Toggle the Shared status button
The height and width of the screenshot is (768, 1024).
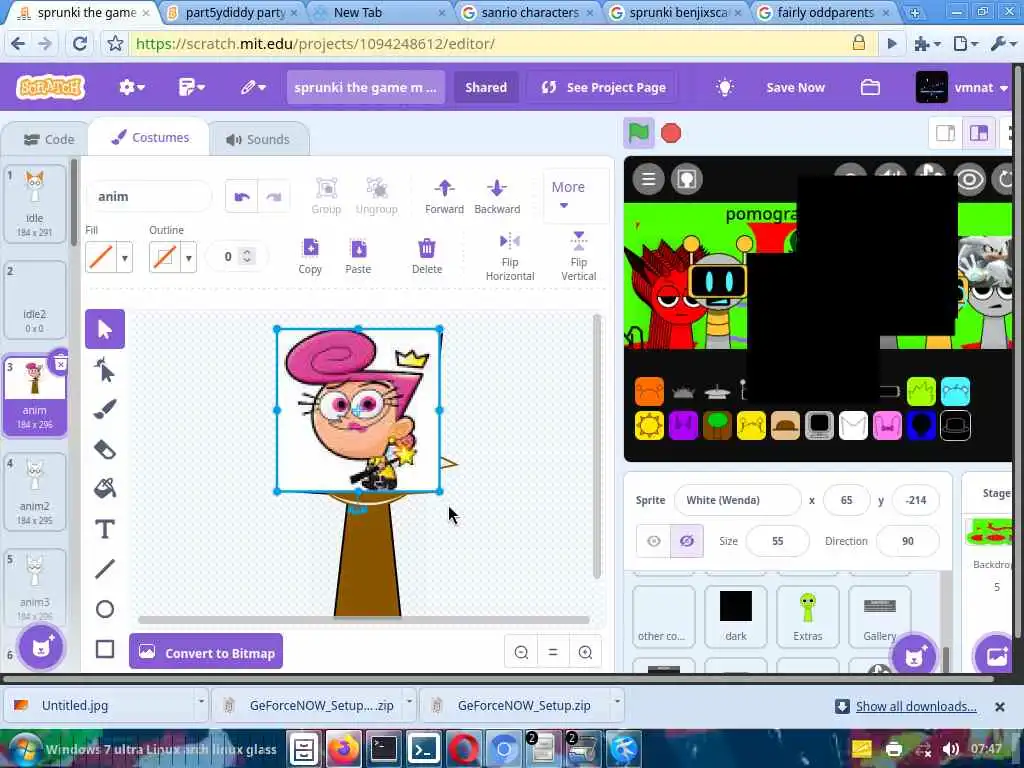(x=486, y=88)
